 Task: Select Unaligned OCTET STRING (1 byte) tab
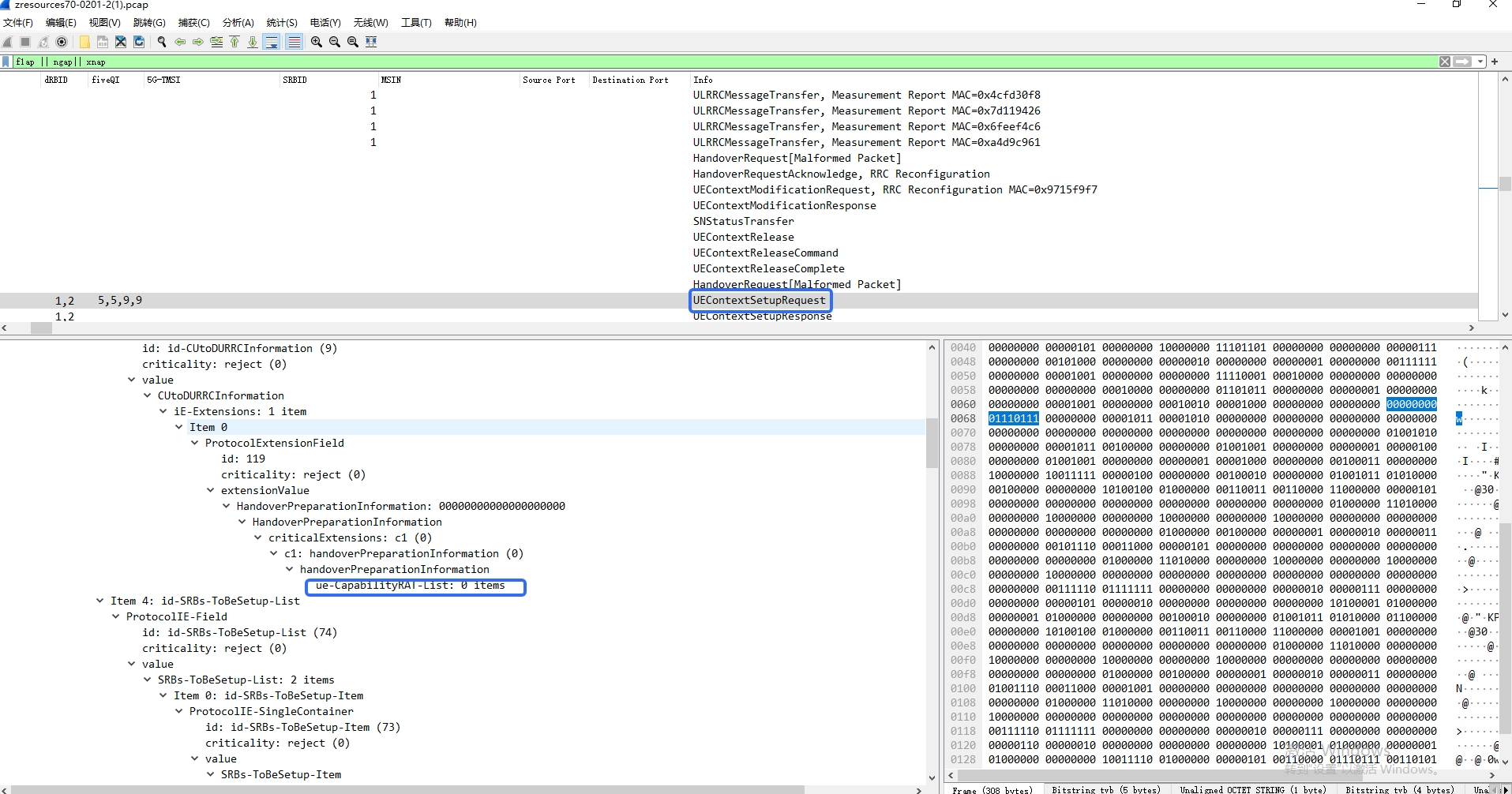1253,789
